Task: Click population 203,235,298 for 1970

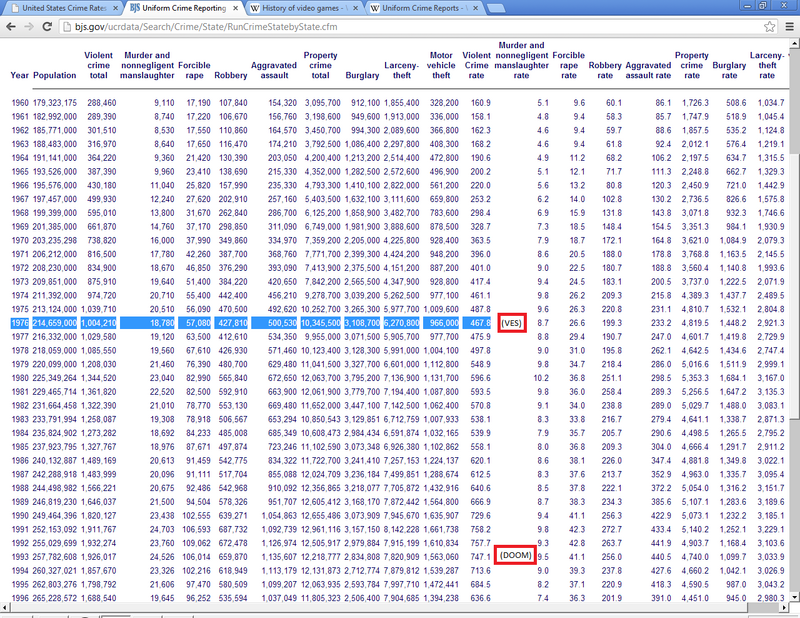Action: [x=55, y=240]
